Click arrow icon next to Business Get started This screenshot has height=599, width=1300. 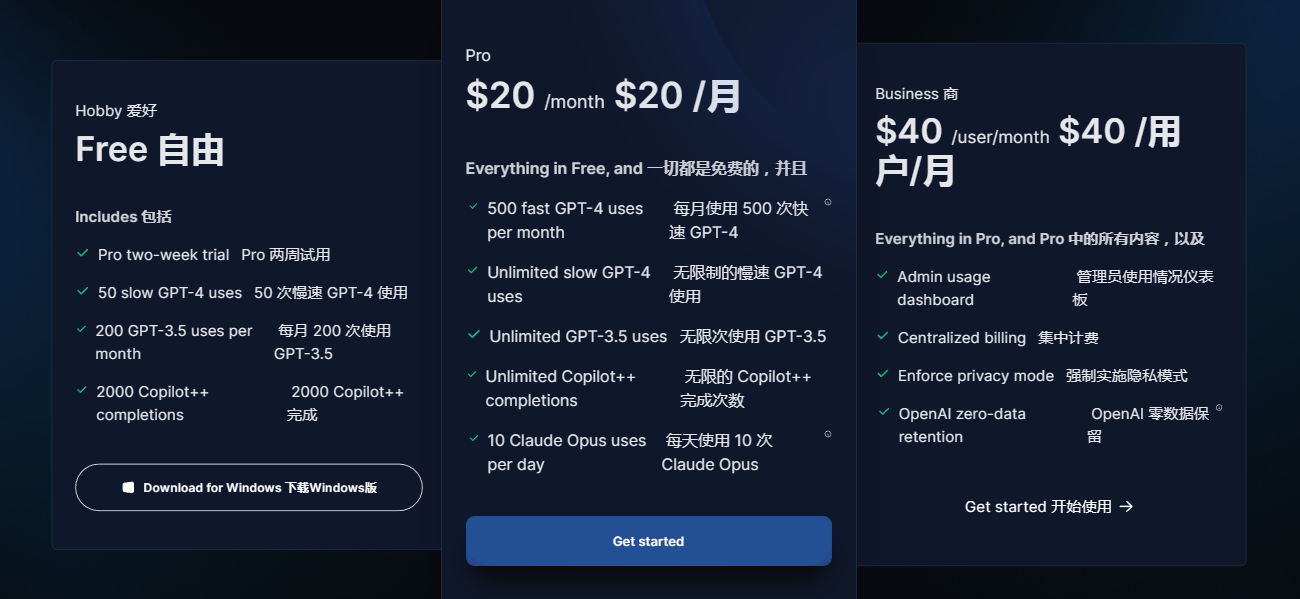point(1126,507)
